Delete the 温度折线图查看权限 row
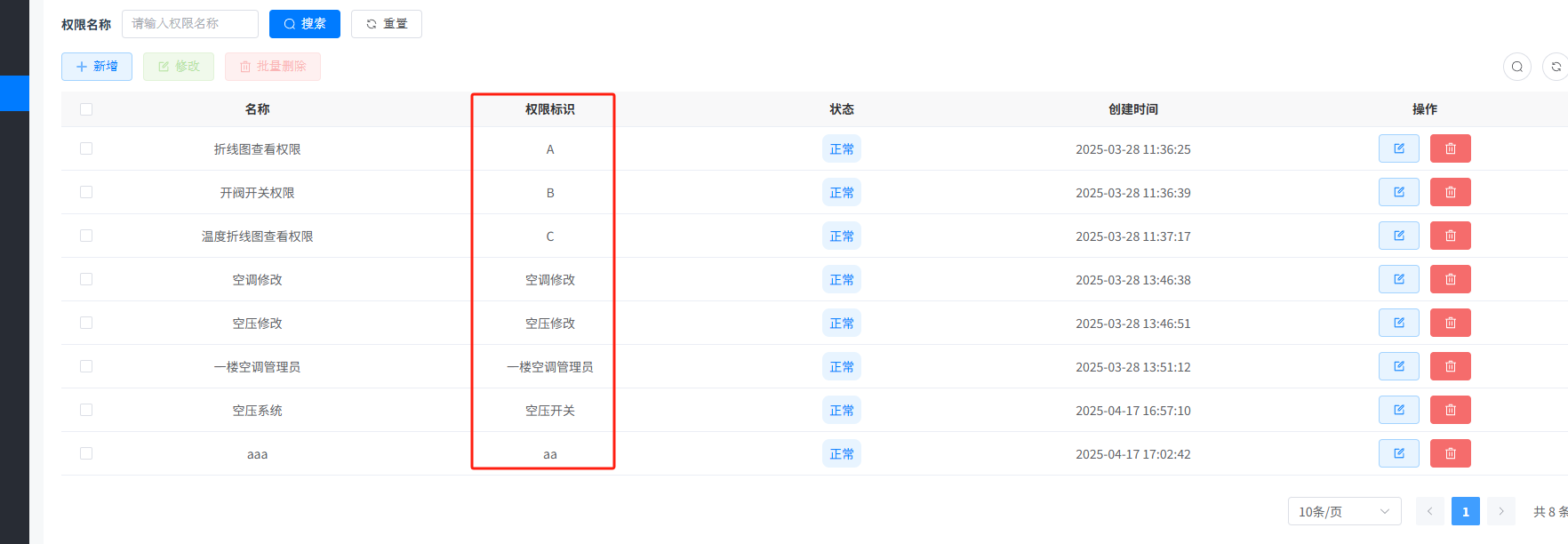The height and width of the screenshot is (544, 1568). [1450, 236]
